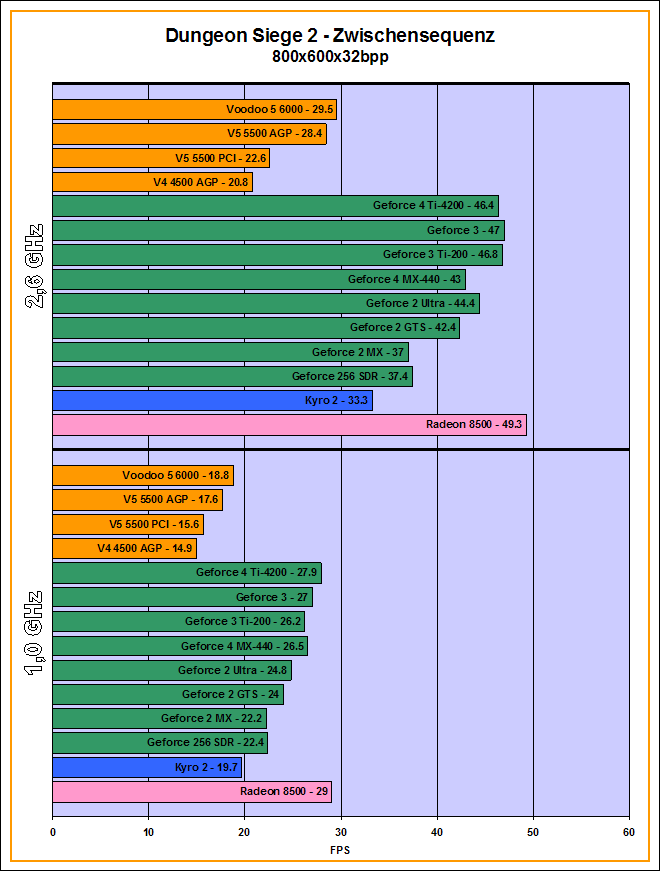Click the Geforce 4 MX-440 - 26.5 bar
Screen dimensions: 660x871
pyautogui.click(x=179, y=646)
